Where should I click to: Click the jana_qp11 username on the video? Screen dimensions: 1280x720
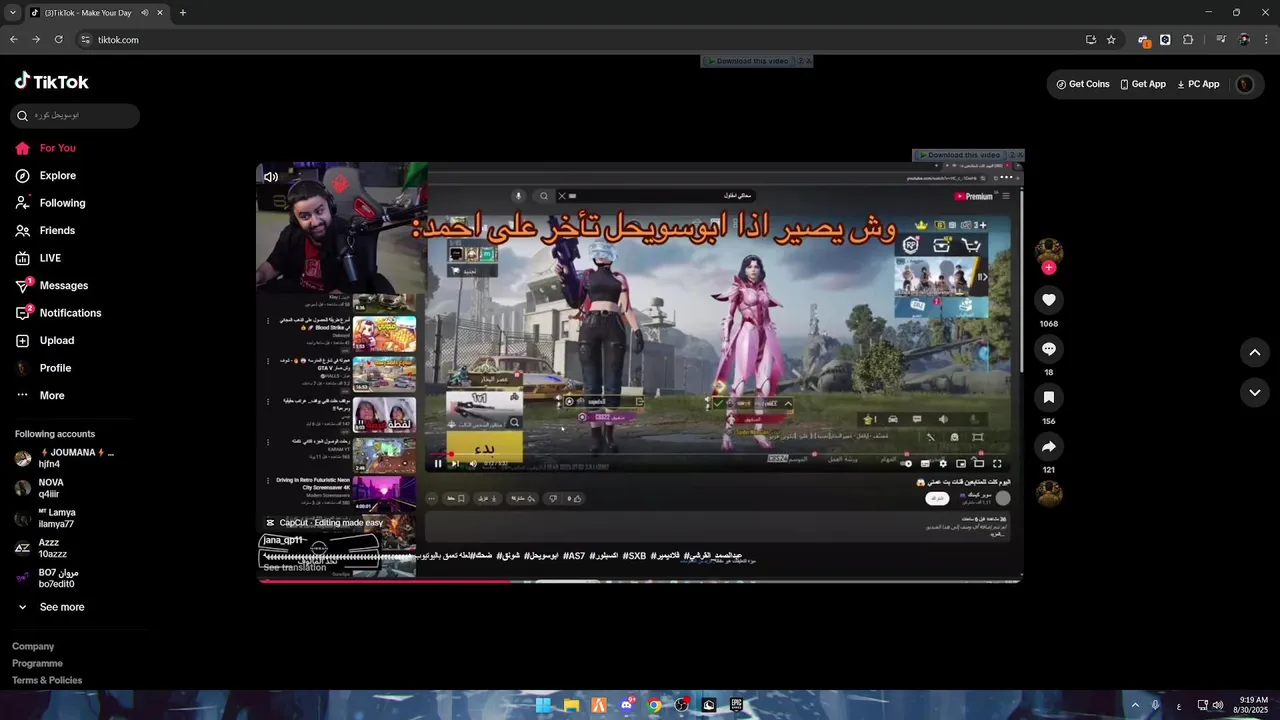pyautogui.click(x=283, y=541)
